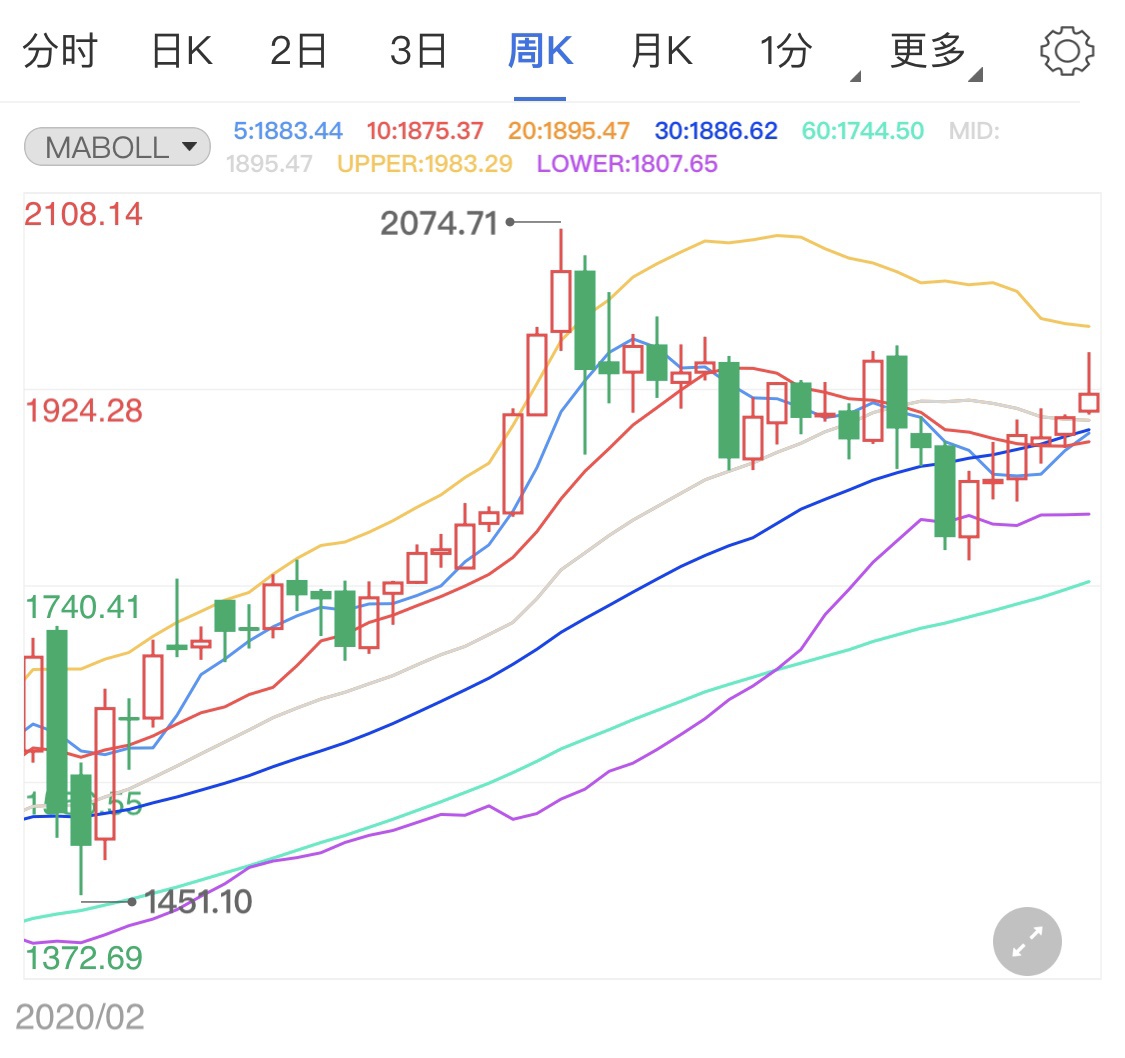This screenshot has height=1058, width=1125.
Task: Select the 日K chart tab
Action: pos(181,51)
